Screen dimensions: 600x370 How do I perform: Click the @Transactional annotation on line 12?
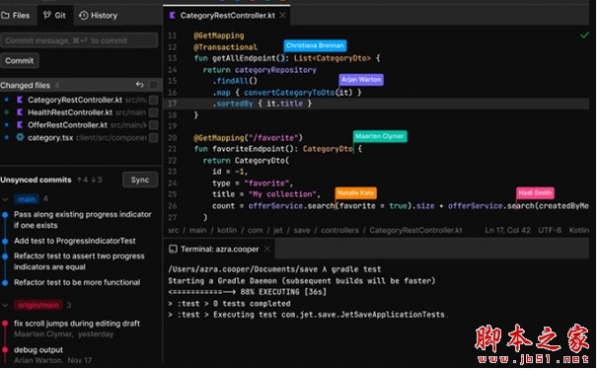point(225,47)
